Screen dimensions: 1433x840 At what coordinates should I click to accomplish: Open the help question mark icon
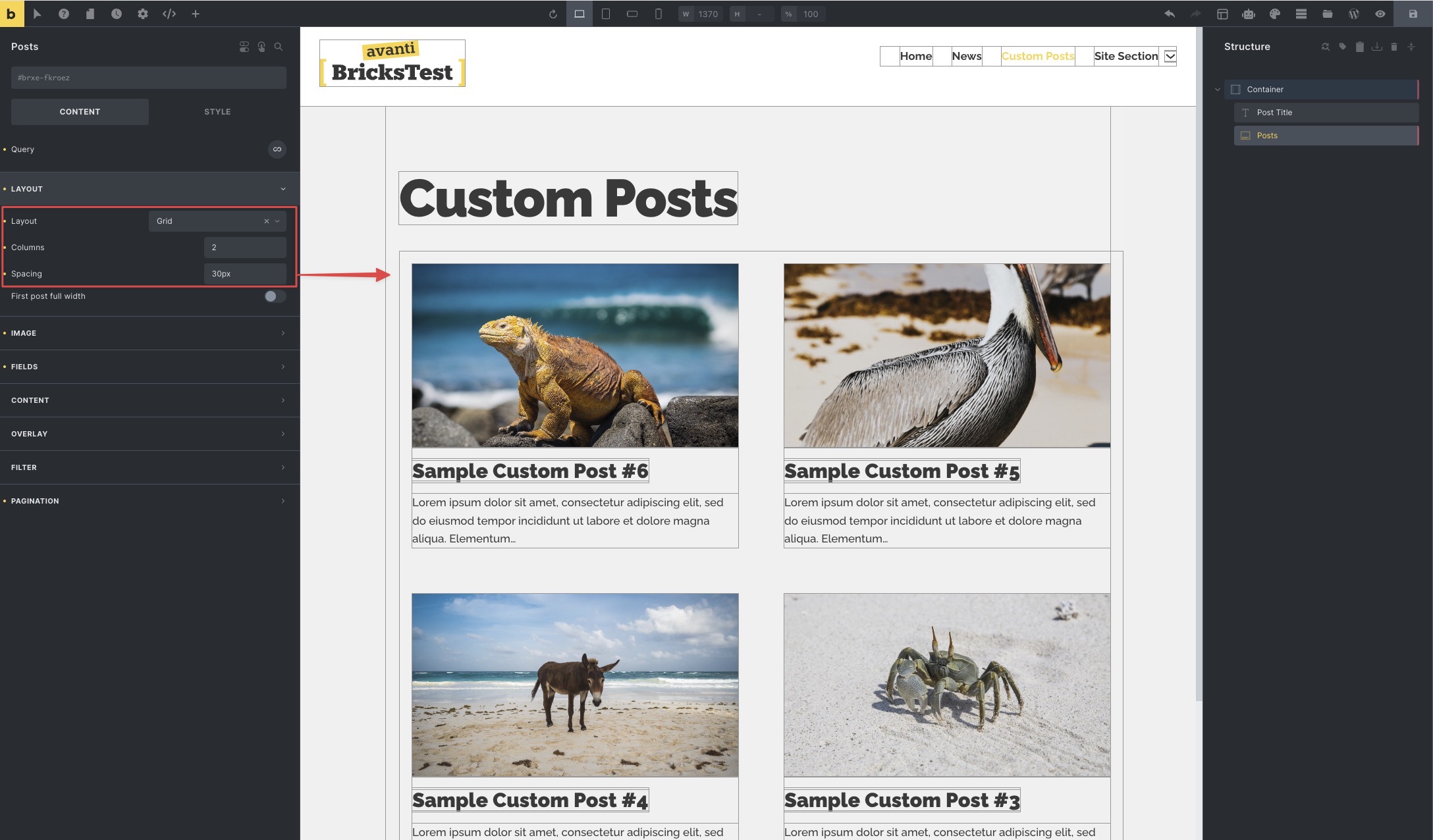(64, 14)
